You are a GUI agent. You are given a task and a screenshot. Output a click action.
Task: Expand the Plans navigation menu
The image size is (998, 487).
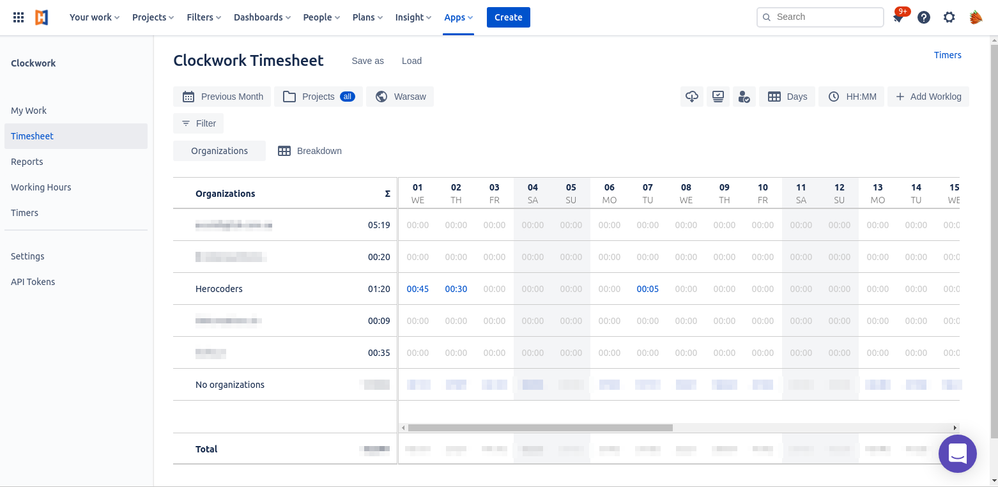pos(367,17)
